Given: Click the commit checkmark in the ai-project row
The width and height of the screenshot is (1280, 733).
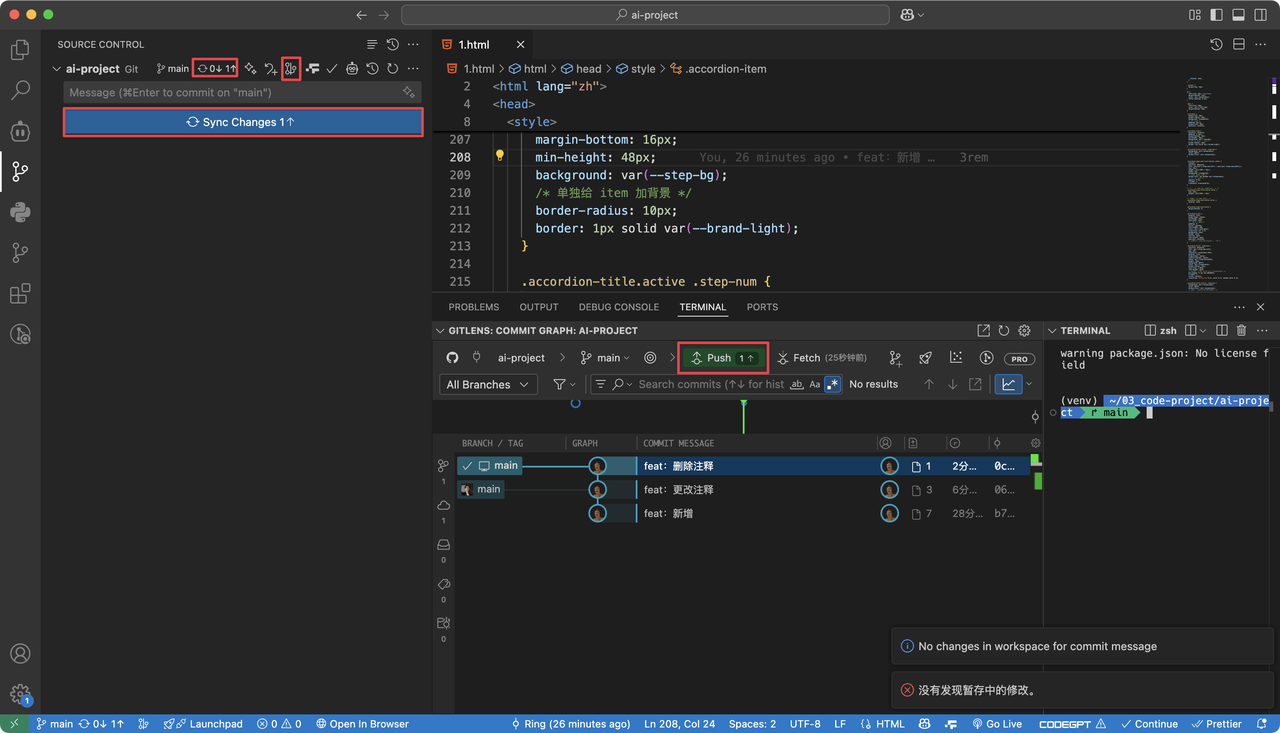Looking at the screenshot, I should (x=332, y=69).
